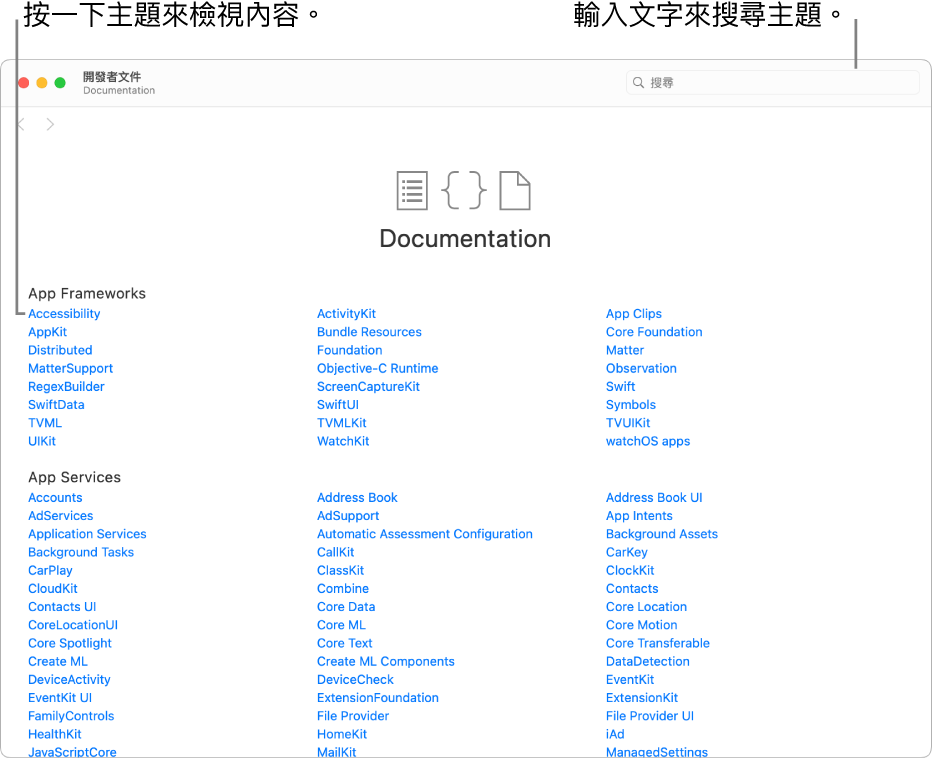The width and height of the screenshot is (934, 758).
Task: Open Automatic Assessment Configuration link
Action: (425, 534)
